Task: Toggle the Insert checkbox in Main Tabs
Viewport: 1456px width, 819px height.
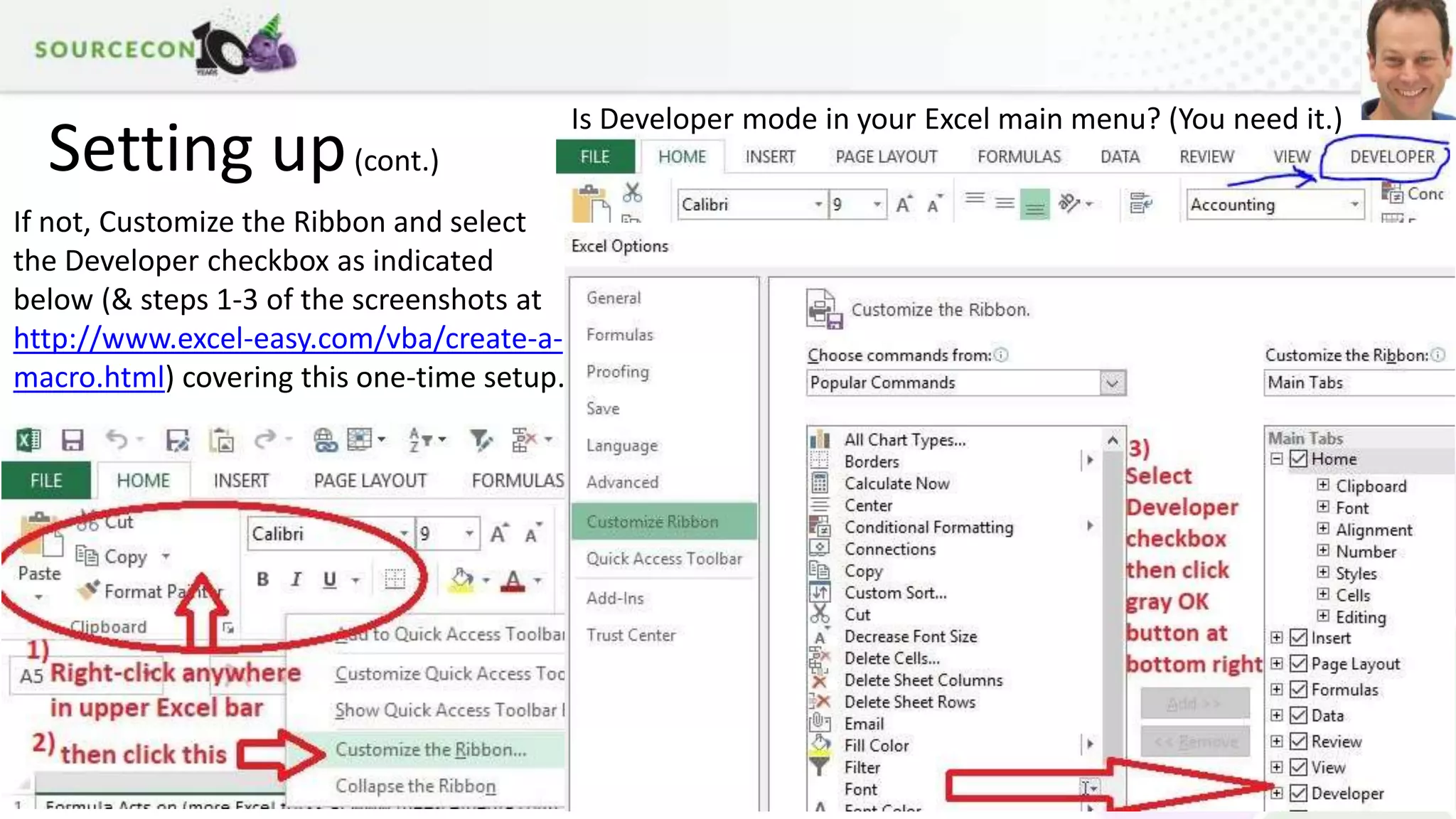Action: click(1298, 638)
